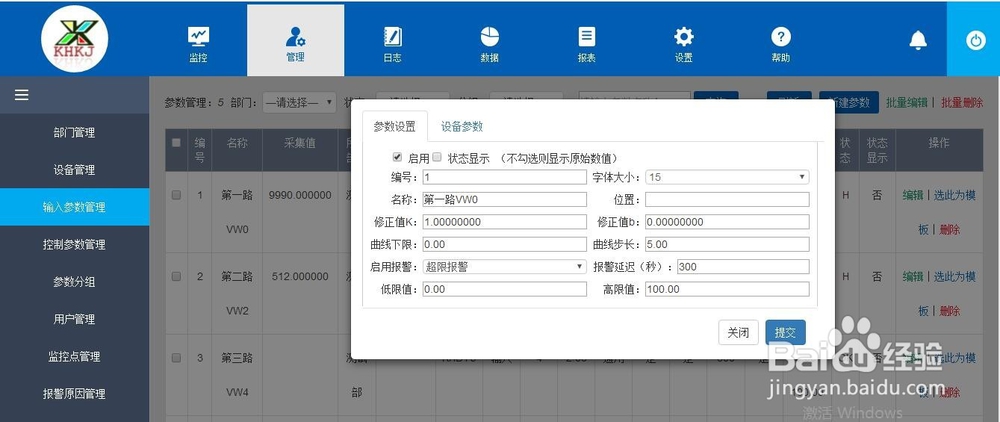Click 删除 link for row 1
The height and width of the screenshot is (422, 1000).
[950, 229]
